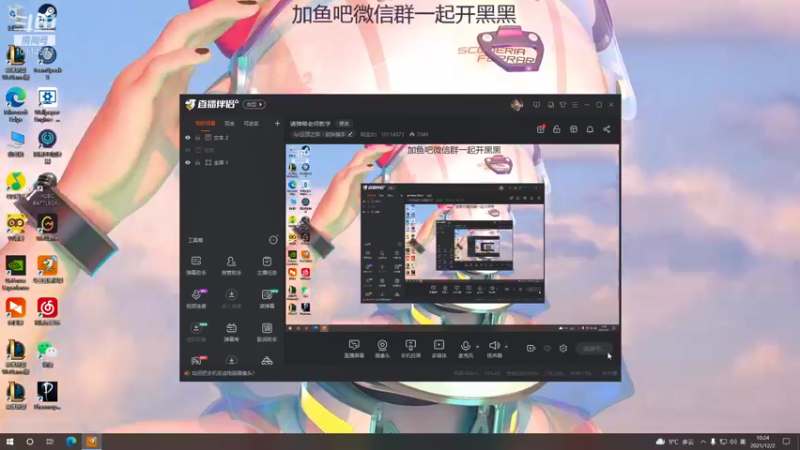Open the Wallpaper Engine desktop shortcut
Screen dimensions: 800x450
pos(47,105)
